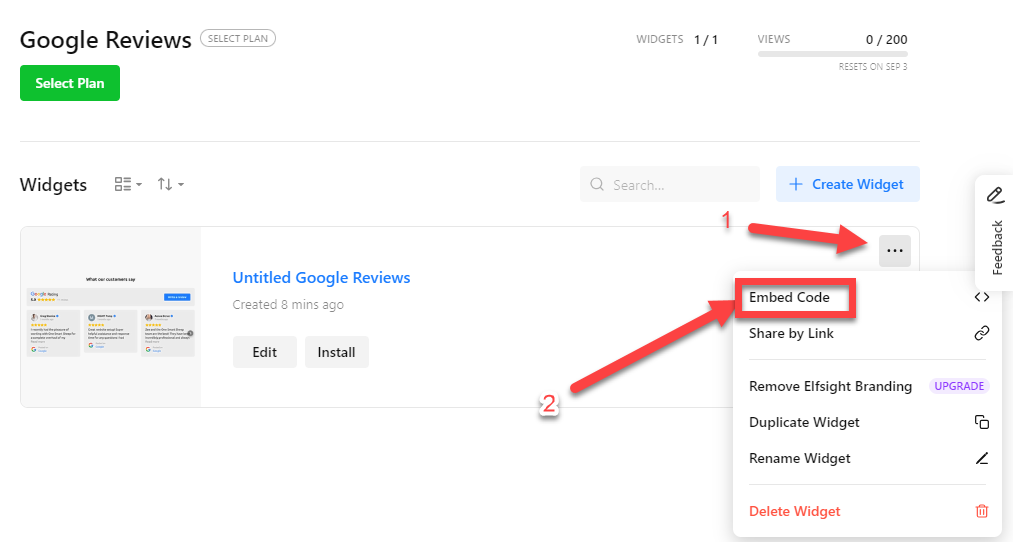
Task: Open the Untitled Google Reviews link
Action: coord(321,278)
